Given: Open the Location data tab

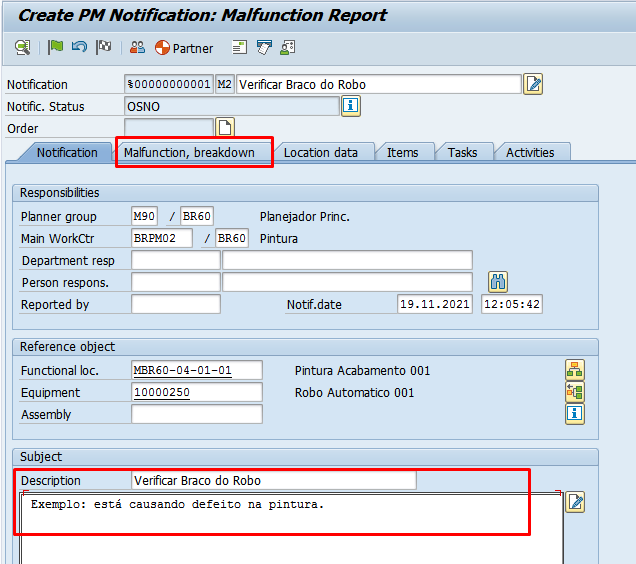Looking at the screenshot, I should coord(320,152).
